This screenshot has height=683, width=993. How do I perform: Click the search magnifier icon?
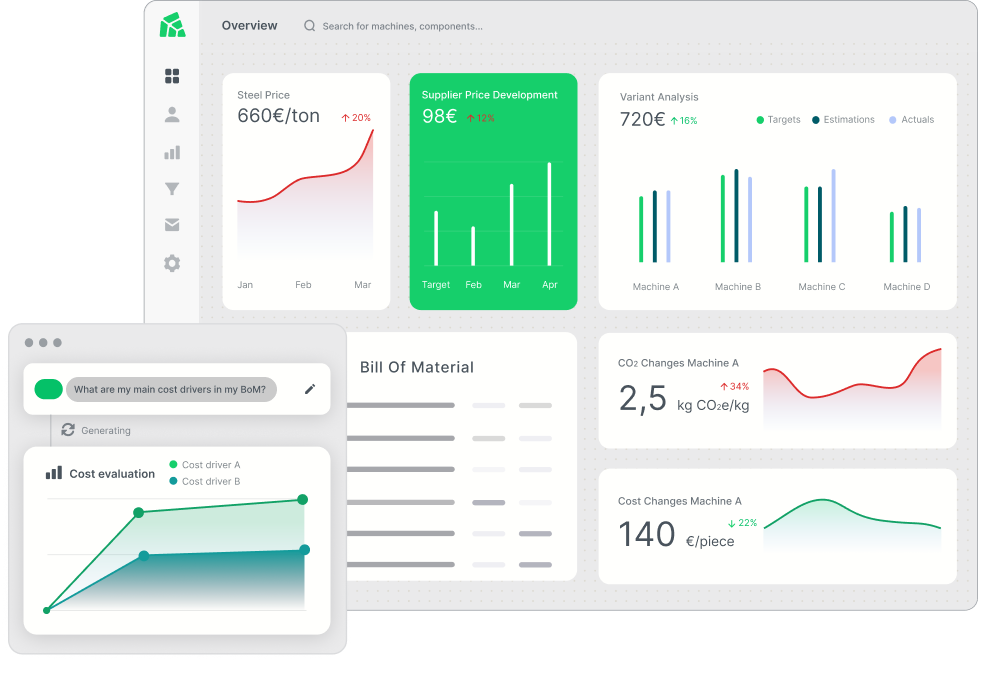[310, 26]
